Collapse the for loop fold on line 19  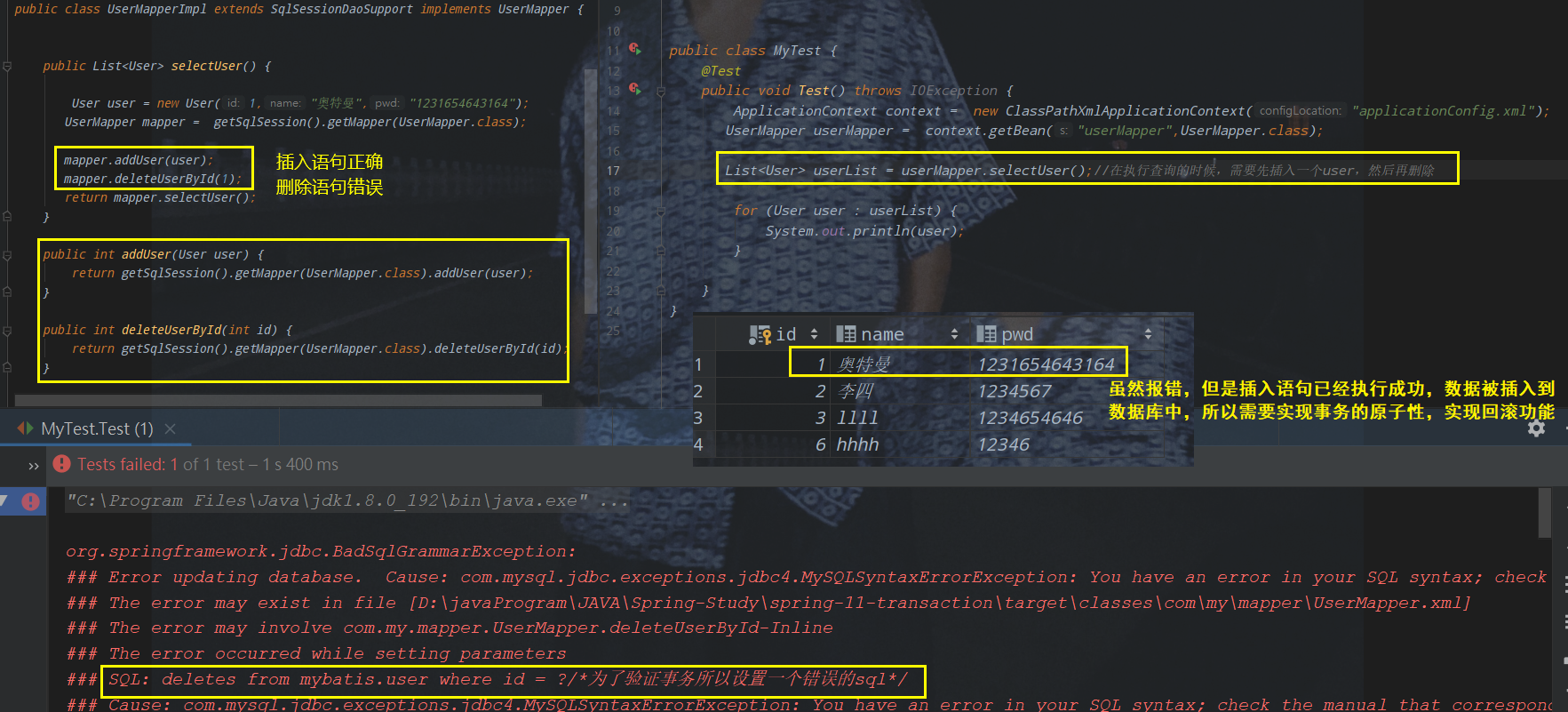(x=661, y=212)
